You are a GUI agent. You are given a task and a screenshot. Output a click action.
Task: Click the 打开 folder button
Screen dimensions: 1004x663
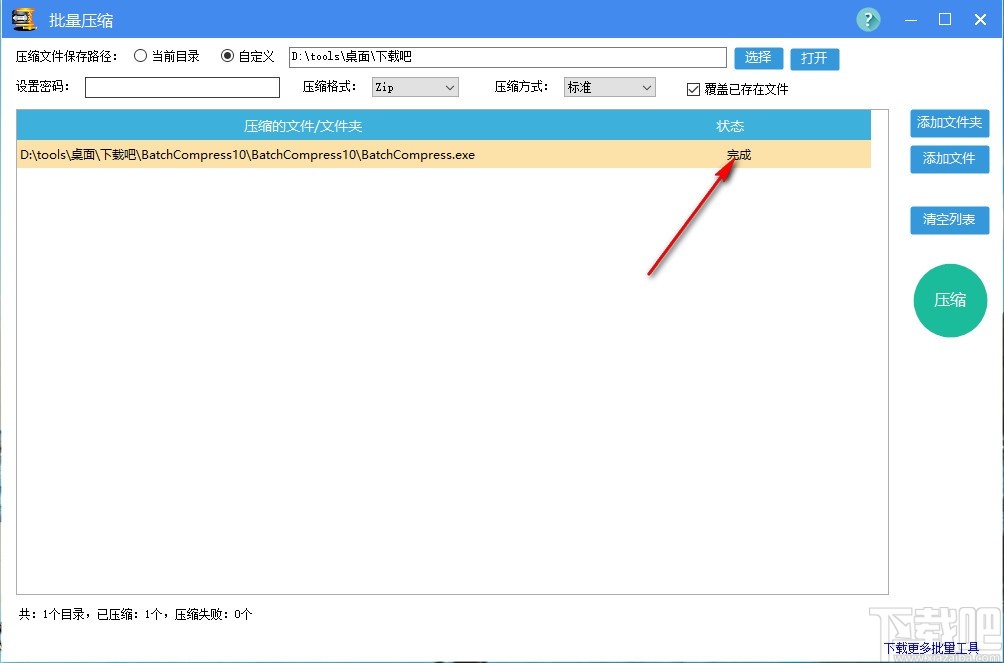coord(814,59)
